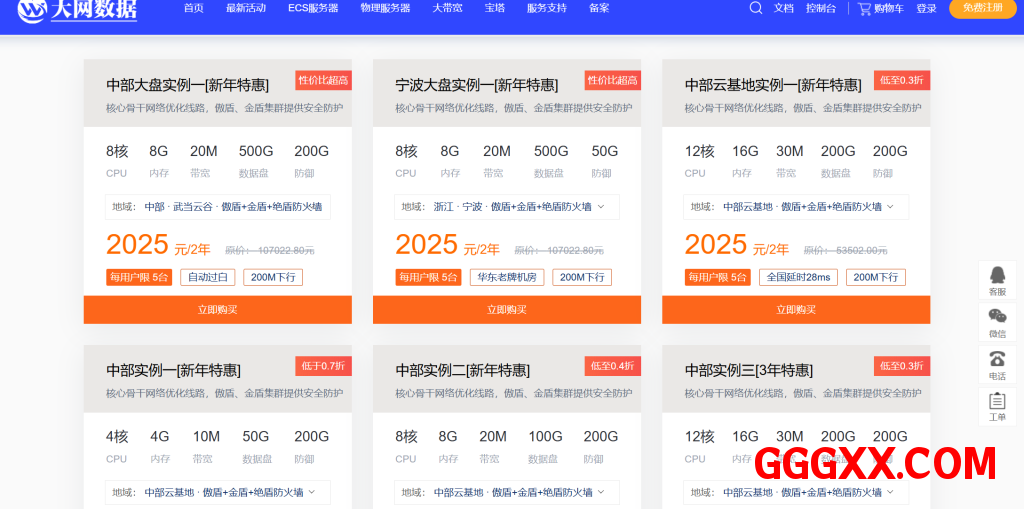
Task: Click the 微信 WeChat sidebar icon
Action: pyautogui.click(x=997, y=322)
